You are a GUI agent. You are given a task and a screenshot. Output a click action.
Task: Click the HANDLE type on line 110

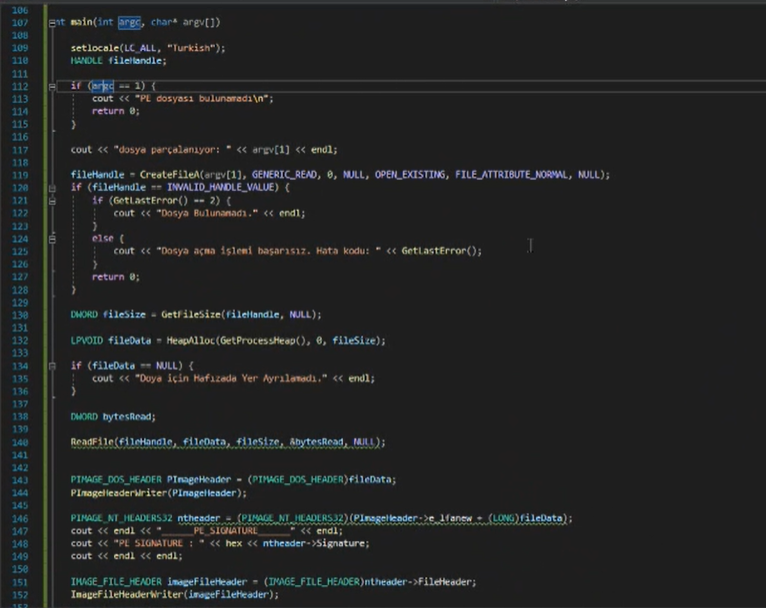click(86, 61)
